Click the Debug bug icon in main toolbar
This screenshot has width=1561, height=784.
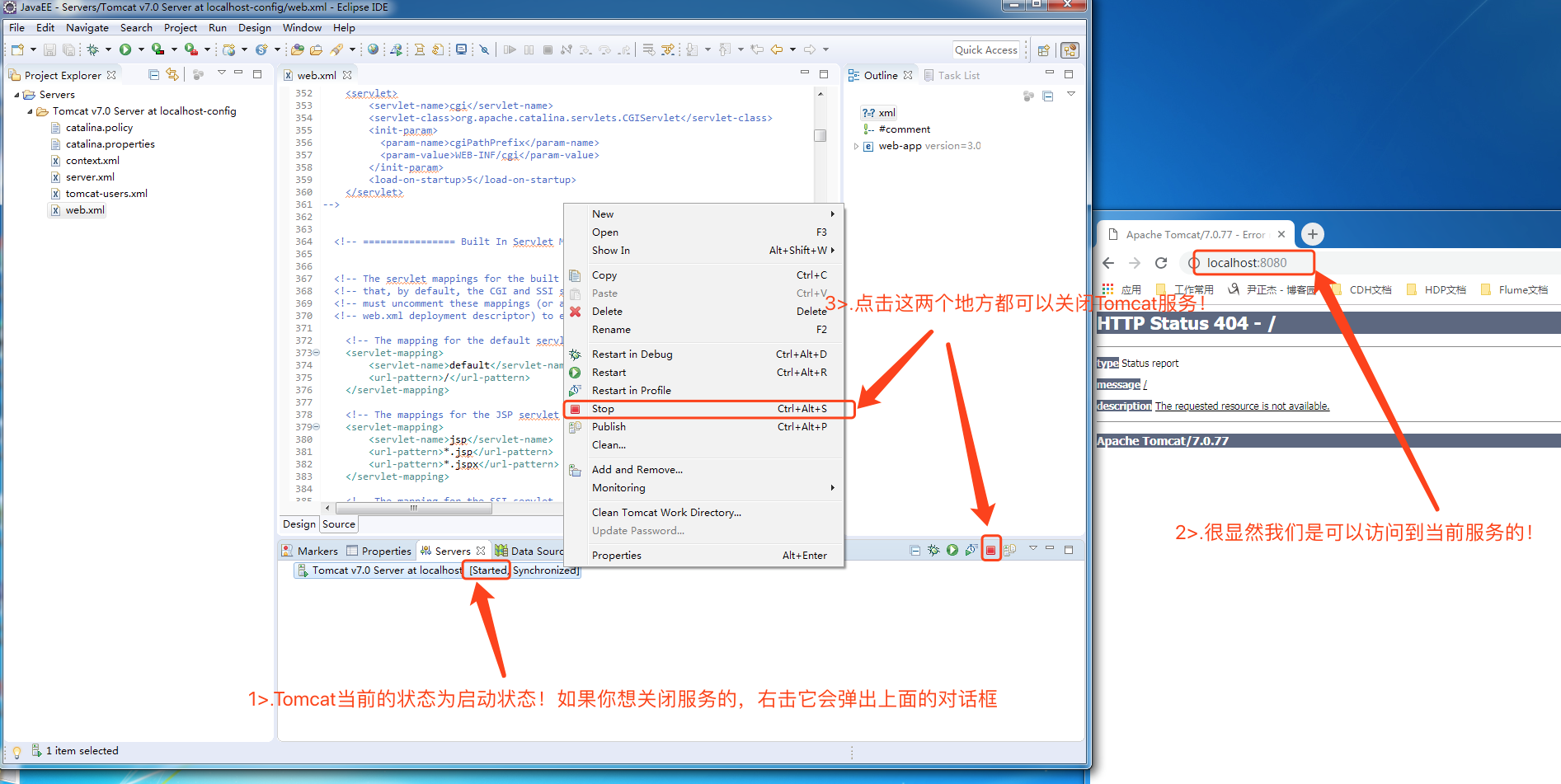click(93, 50)
